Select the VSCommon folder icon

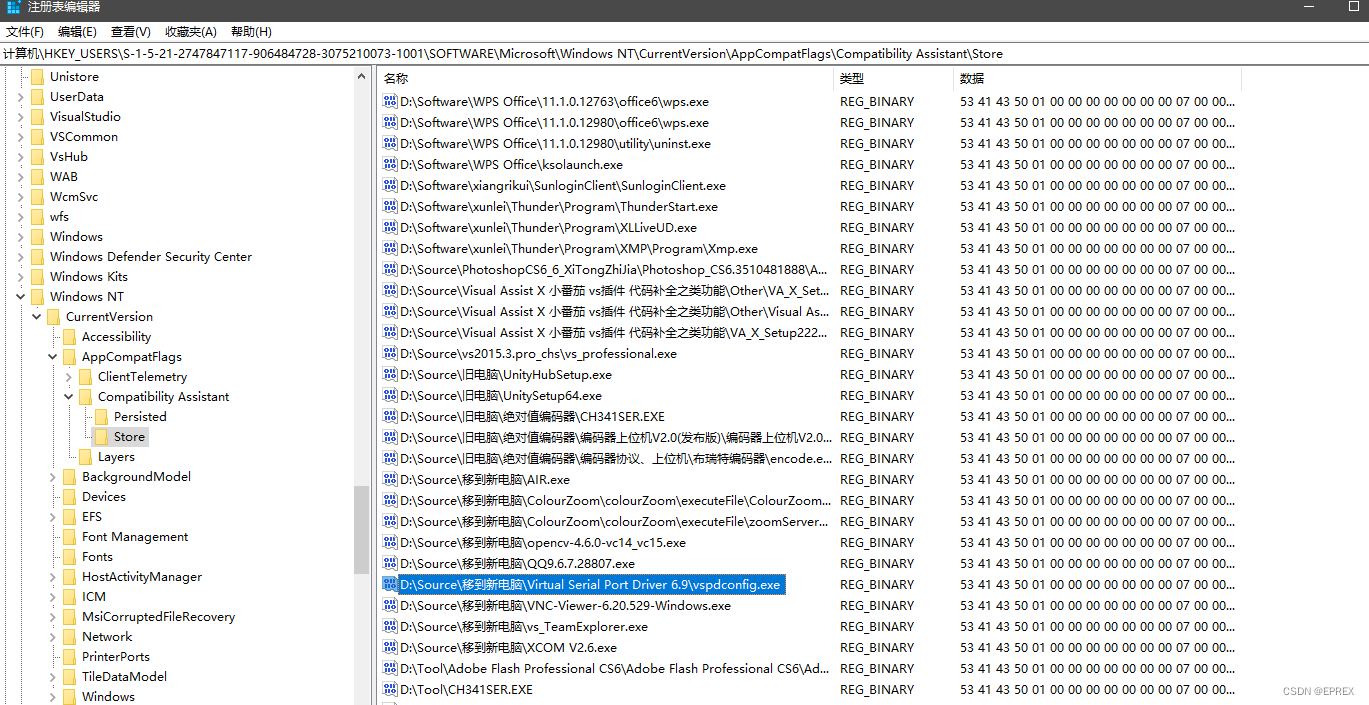tap(37, 137)
